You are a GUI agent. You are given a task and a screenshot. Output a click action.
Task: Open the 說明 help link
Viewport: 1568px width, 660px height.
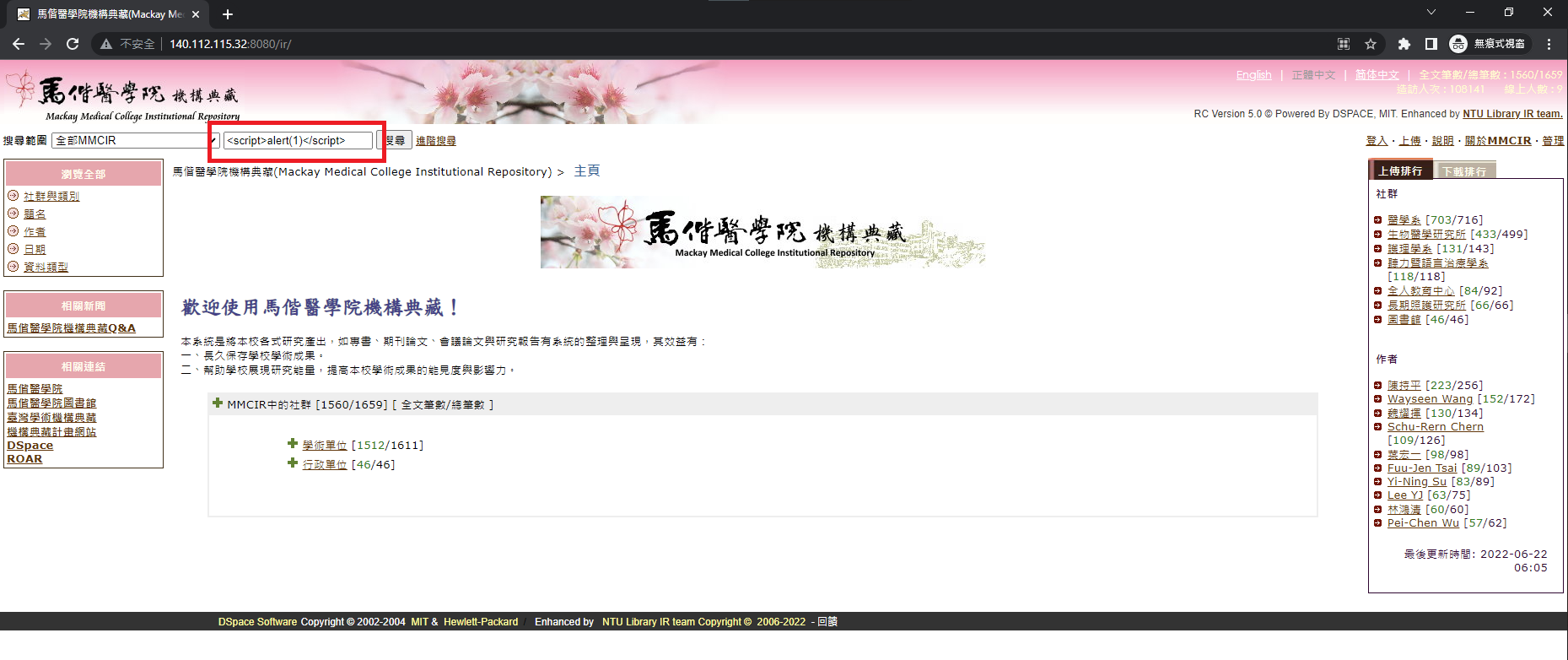(1443, 141)
